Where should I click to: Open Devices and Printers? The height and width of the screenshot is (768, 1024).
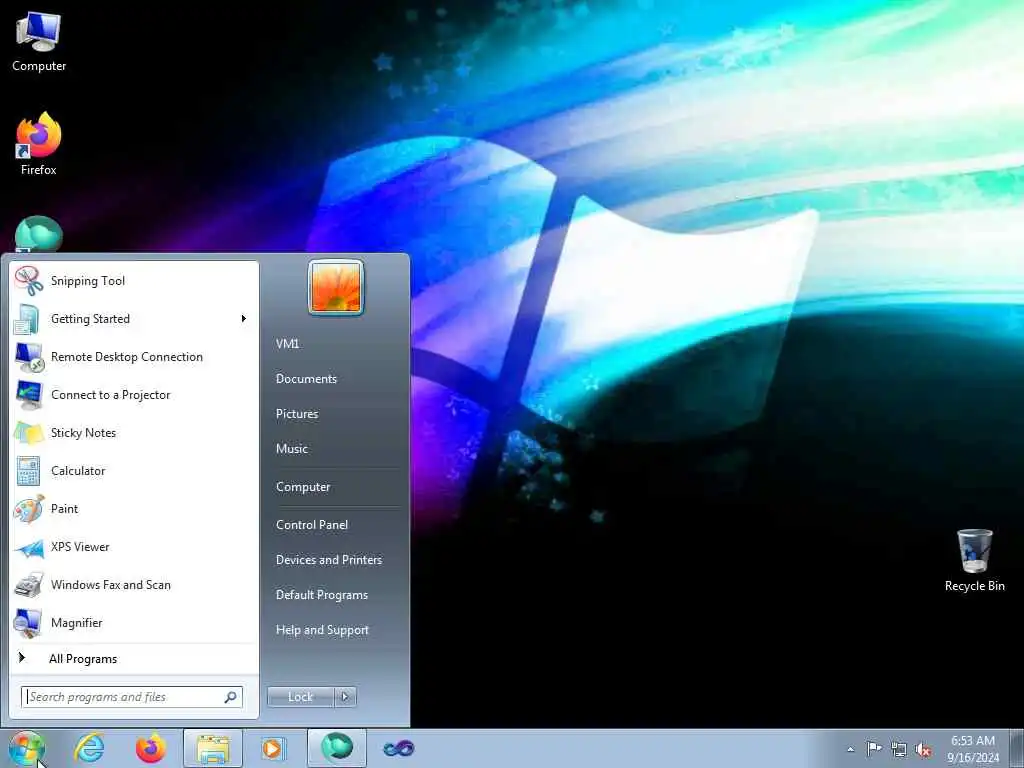tap(328, 560)
